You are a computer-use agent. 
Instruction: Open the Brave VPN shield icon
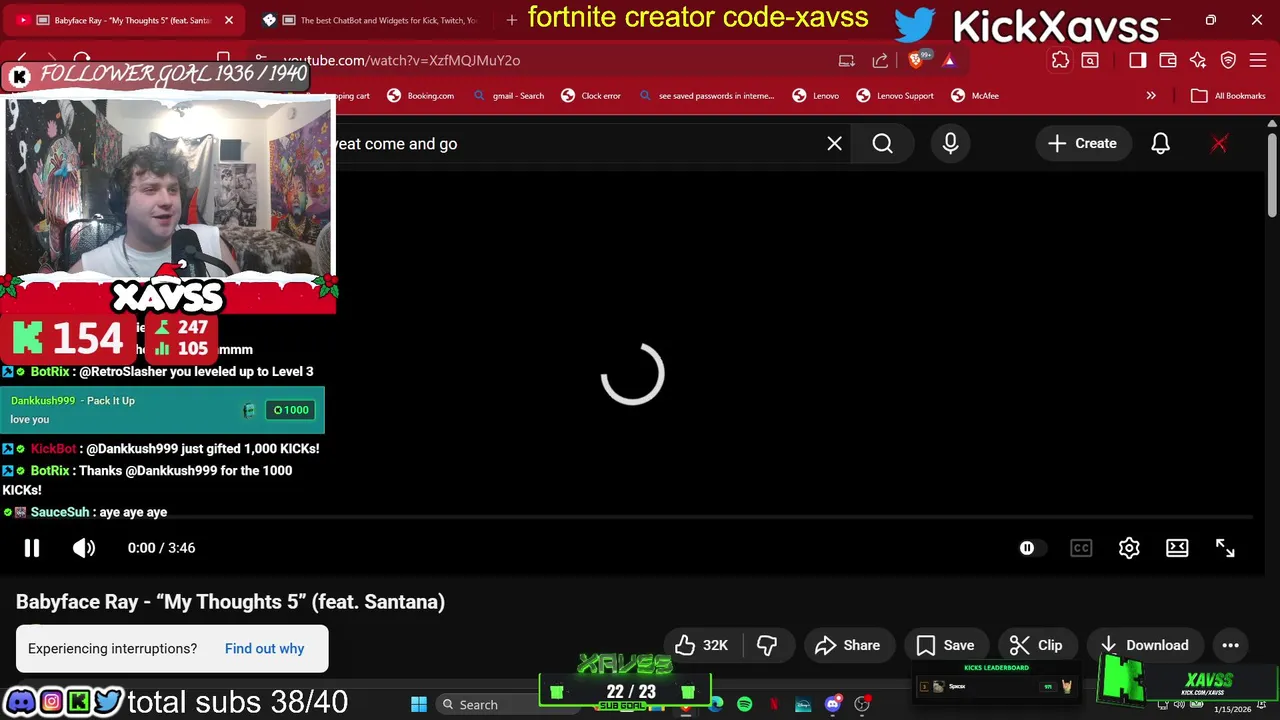click(x=1229, y=61)
